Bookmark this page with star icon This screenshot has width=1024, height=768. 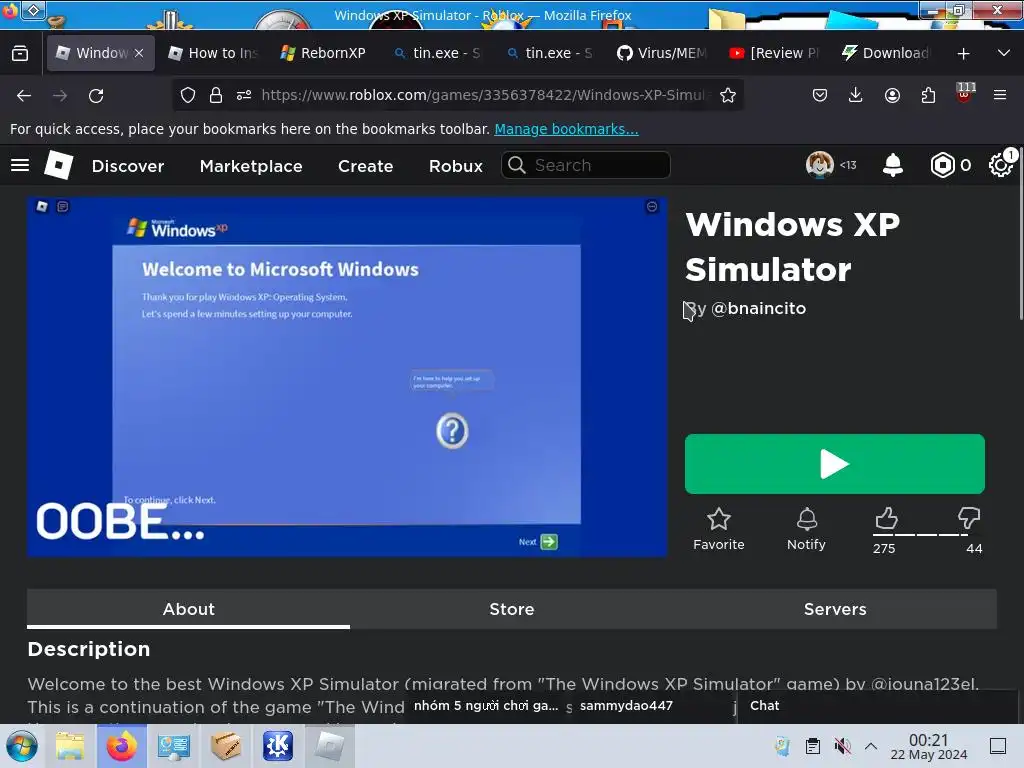tap(728, 95)
